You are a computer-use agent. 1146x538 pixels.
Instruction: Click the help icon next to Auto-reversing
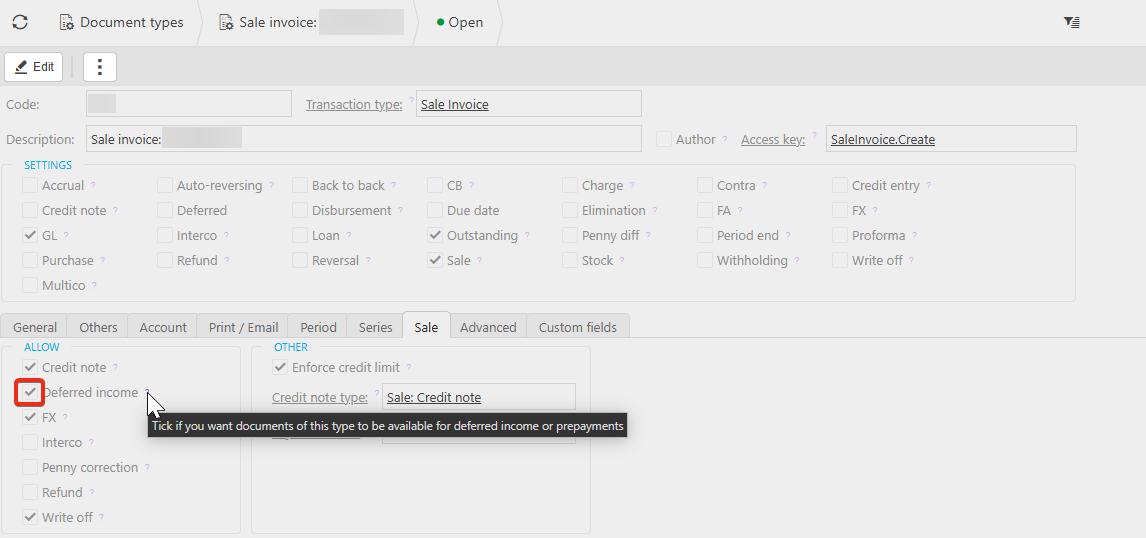click(271, 185)
